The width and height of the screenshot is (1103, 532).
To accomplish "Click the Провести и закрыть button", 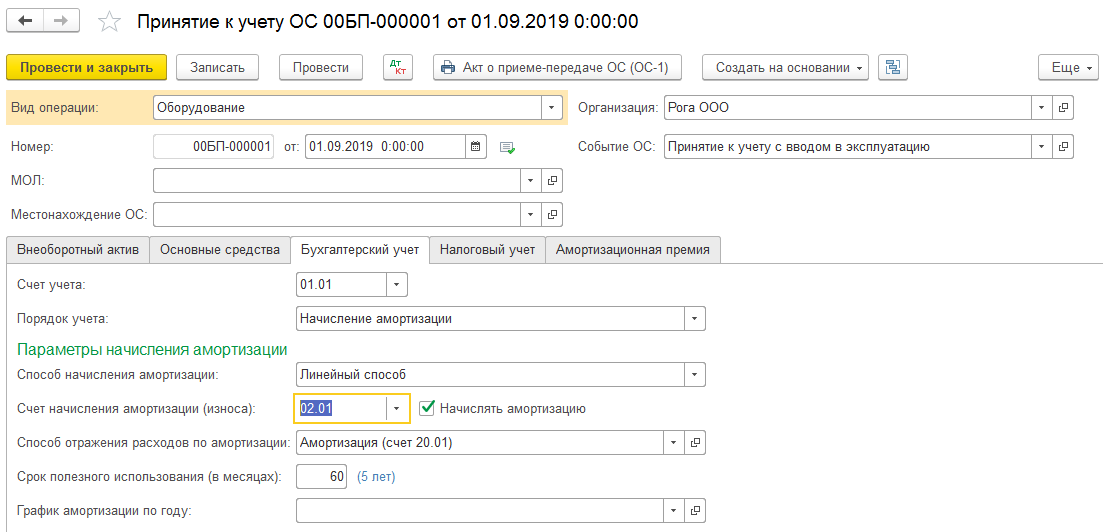I will click(x=86, y=67).
